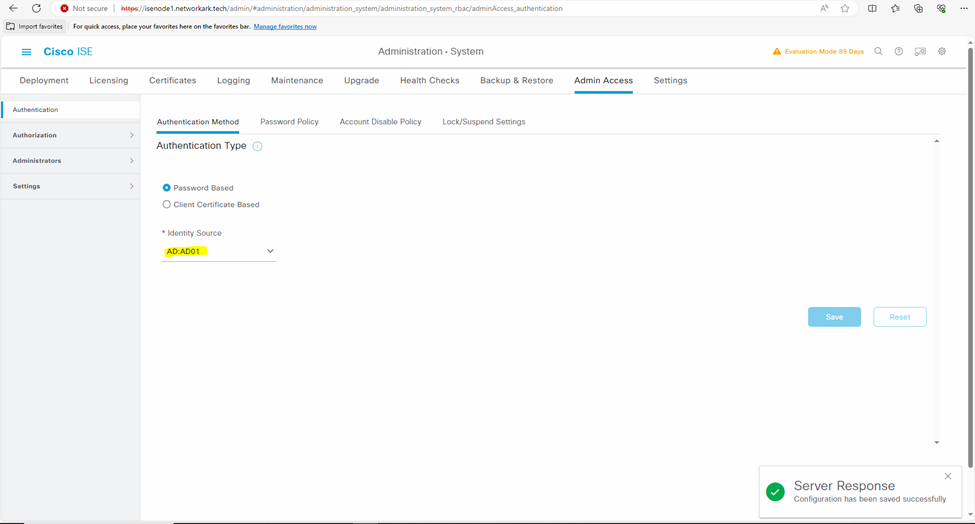
Task: Bookmark page with the star icon
Action: 845,8
